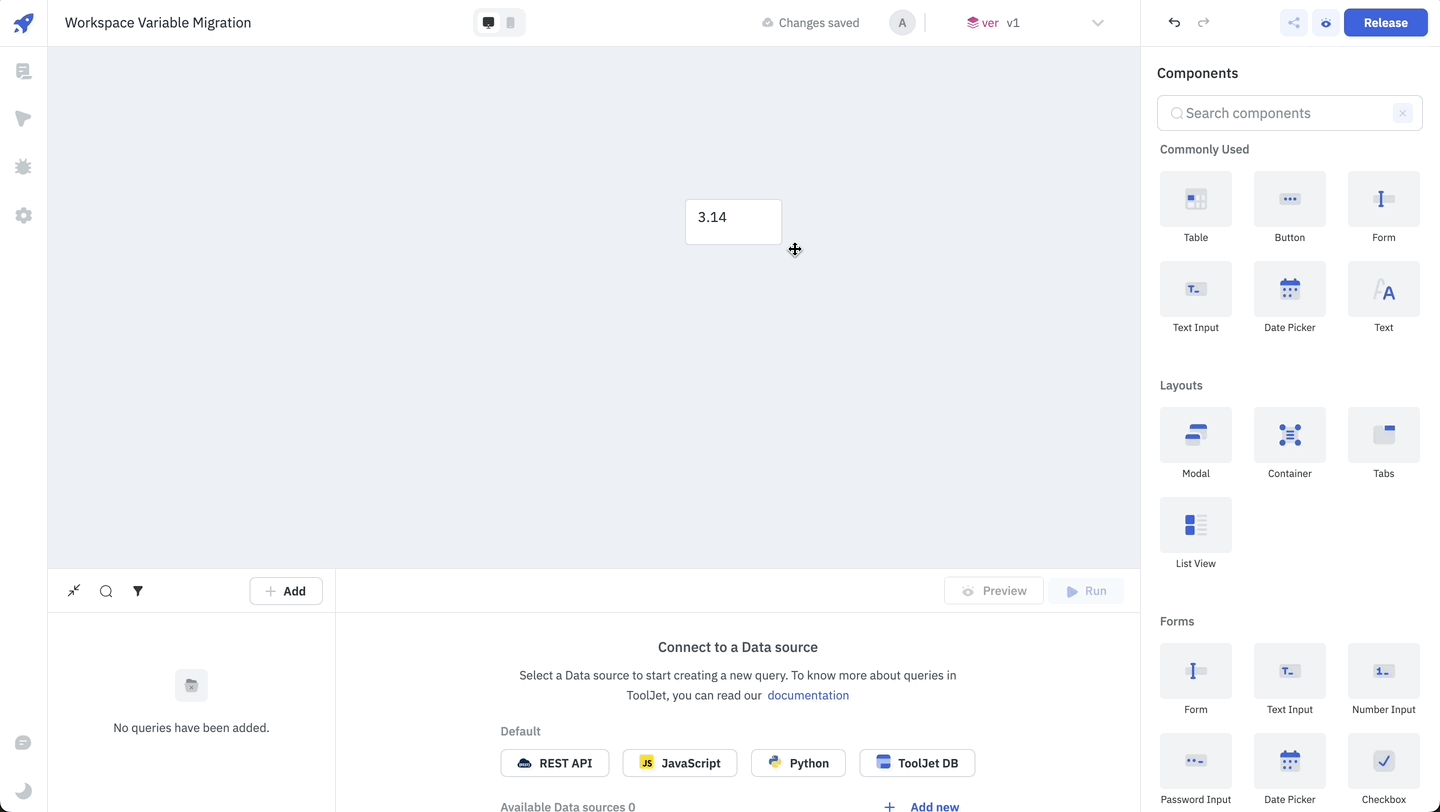Select the REST API data source
Image resolution: width=1440 pixels, height=812 pixels.
tap(554, 763)
